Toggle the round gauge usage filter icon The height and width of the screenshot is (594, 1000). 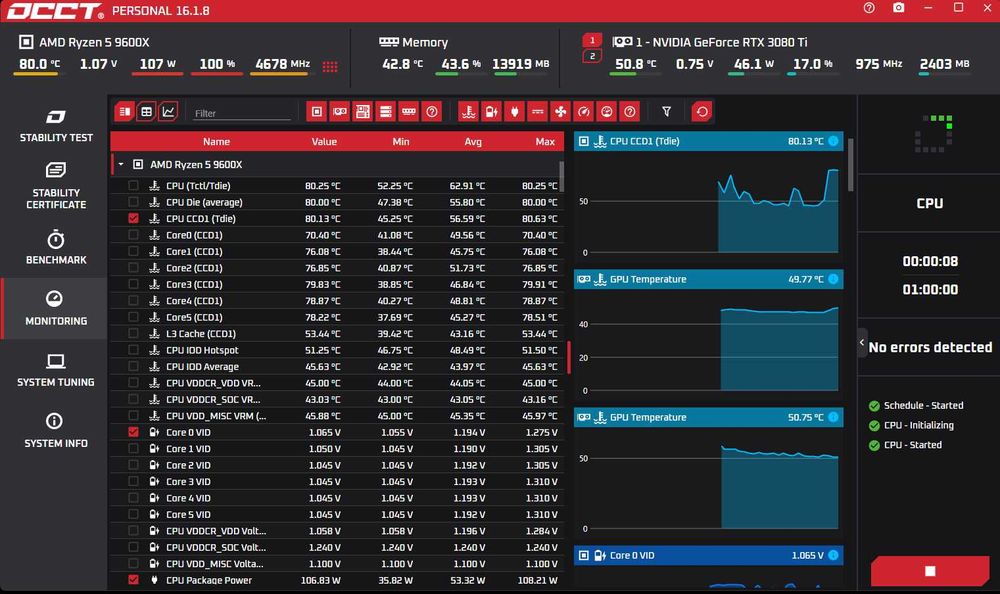click(x=607, y=112)
